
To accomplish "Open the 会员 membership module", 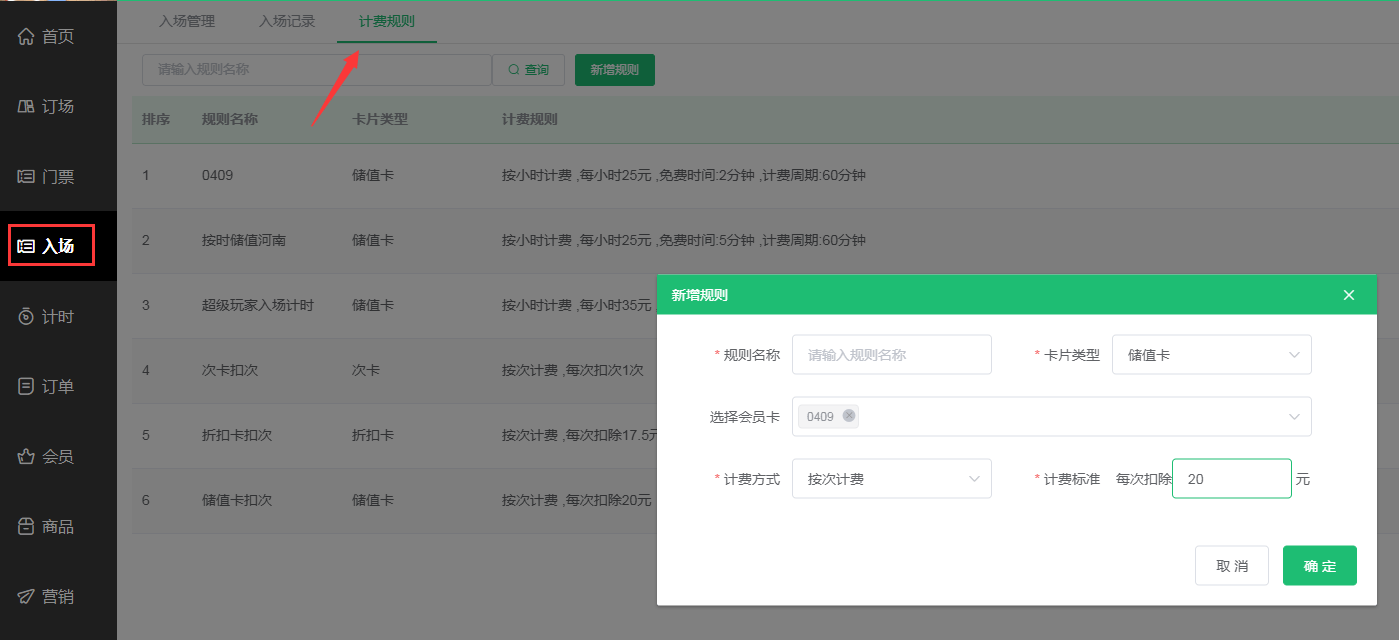I will tap(47, 456).
